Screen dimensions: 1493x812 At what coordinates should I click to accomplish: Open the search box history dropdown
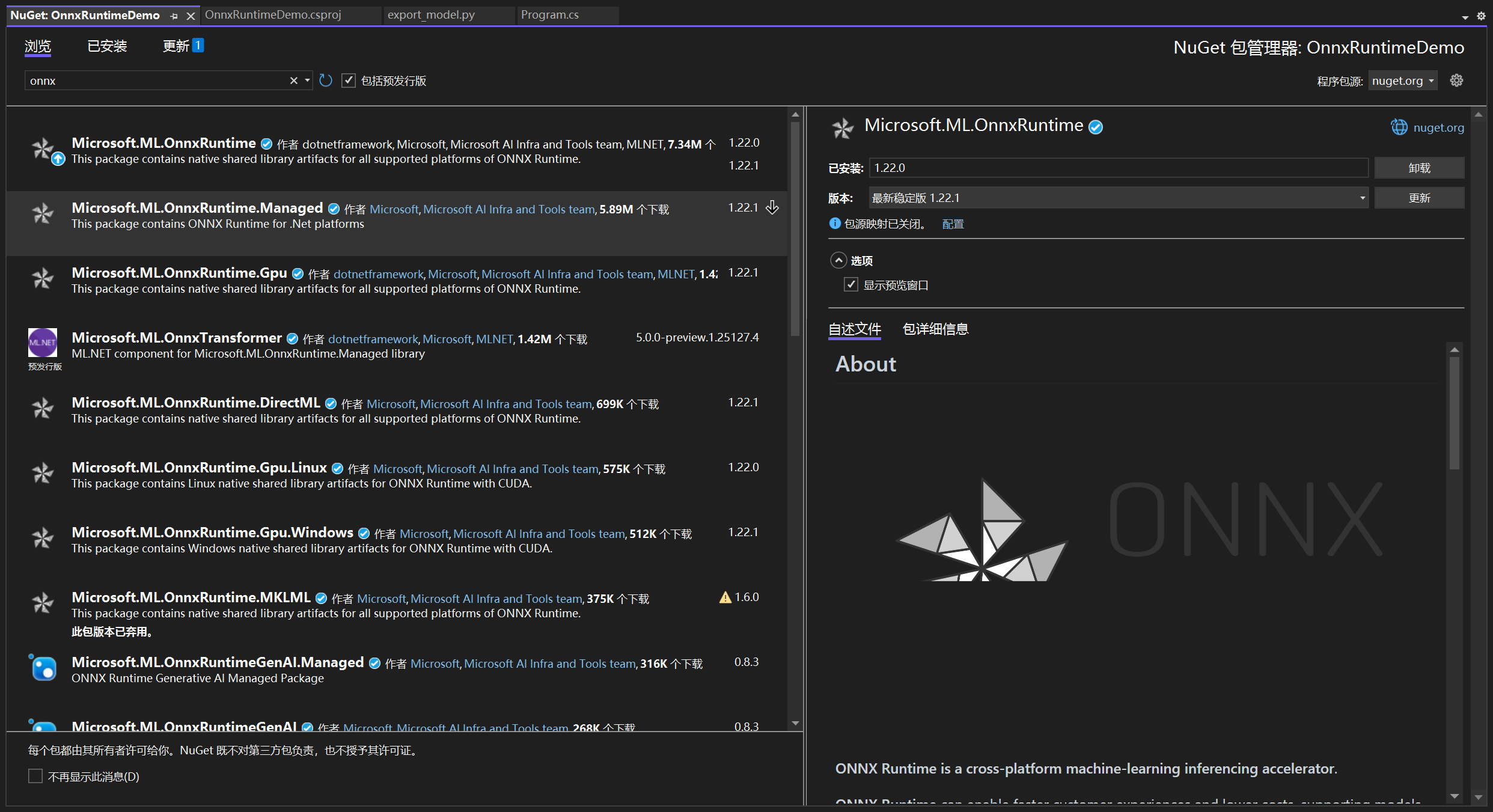click(x=307, y=81)
